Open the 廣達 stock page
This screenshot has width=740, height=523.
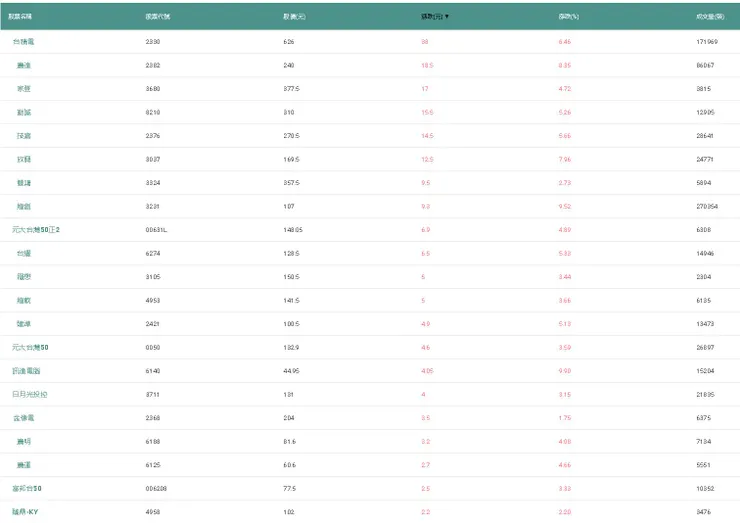[x=23, y=65]
